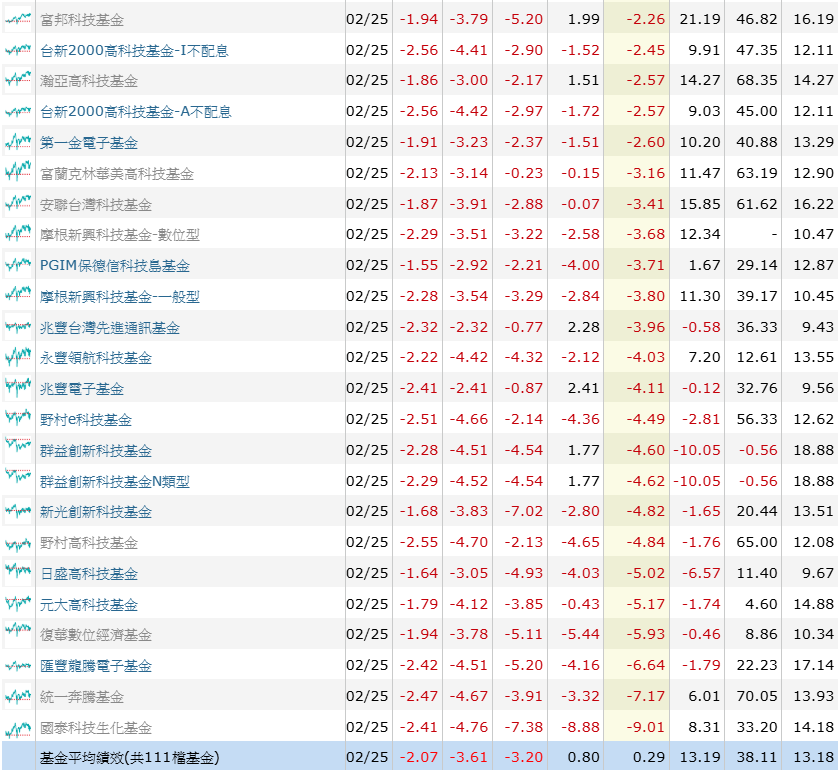Open the 國泰科技生化基金 link
Image resolution: width=838 pixels, height=770 pixels.
coord(96,727)
